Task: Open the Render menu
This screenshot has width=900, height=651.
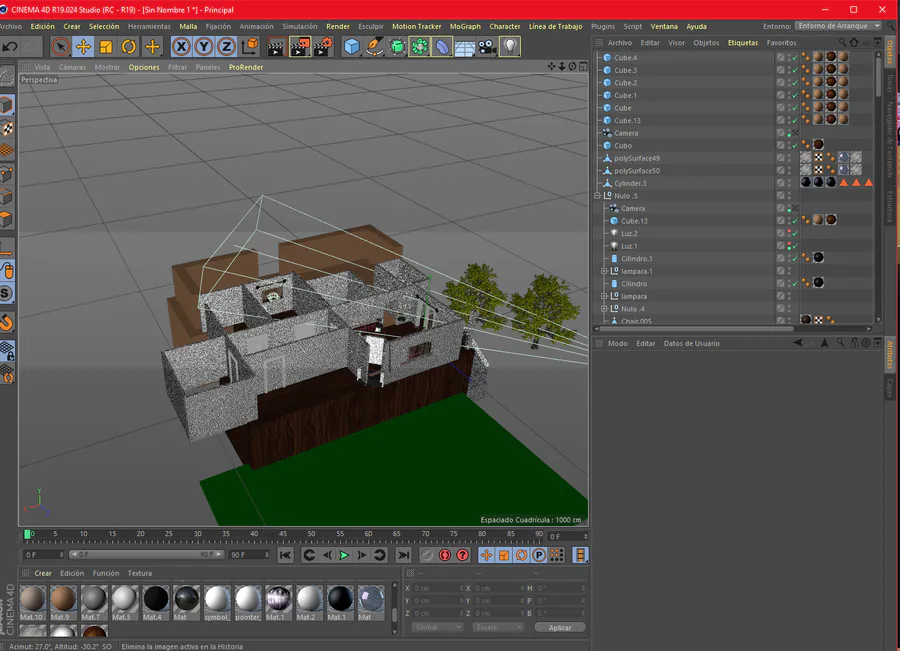Action: coord(338,26)
